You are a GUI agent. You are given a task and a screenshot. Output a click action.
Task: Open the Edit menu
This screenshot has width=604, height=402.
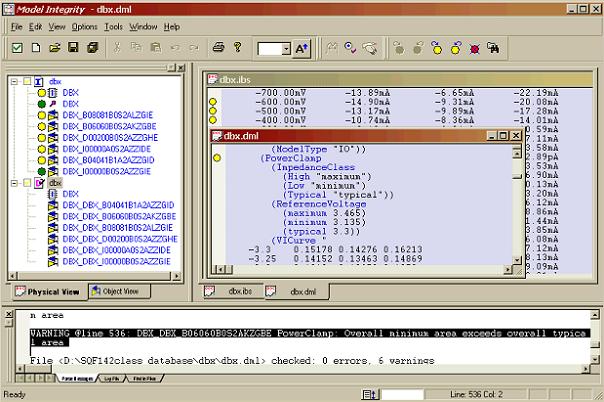coord(35,27)
